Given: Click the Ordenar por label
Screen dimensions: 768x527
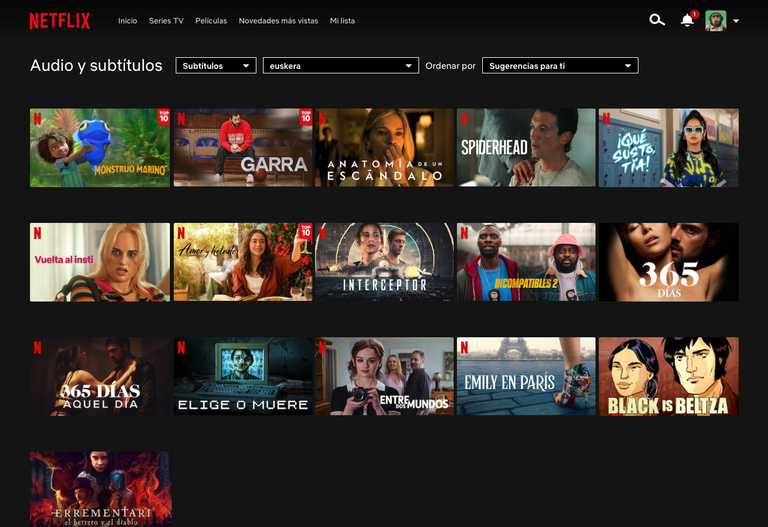Looking at the screenshot, I should 450,66.
